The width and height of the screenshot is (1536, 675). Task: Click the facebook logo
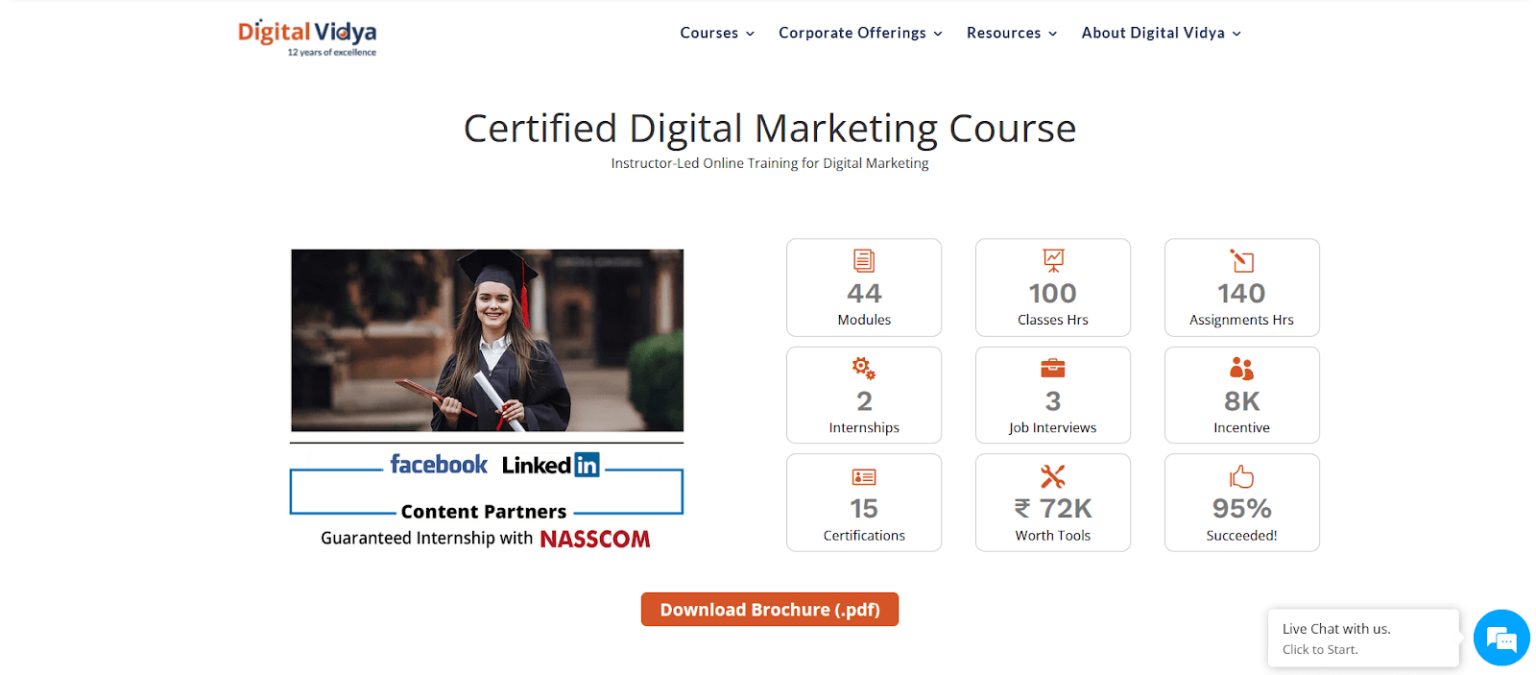(439, 464)
